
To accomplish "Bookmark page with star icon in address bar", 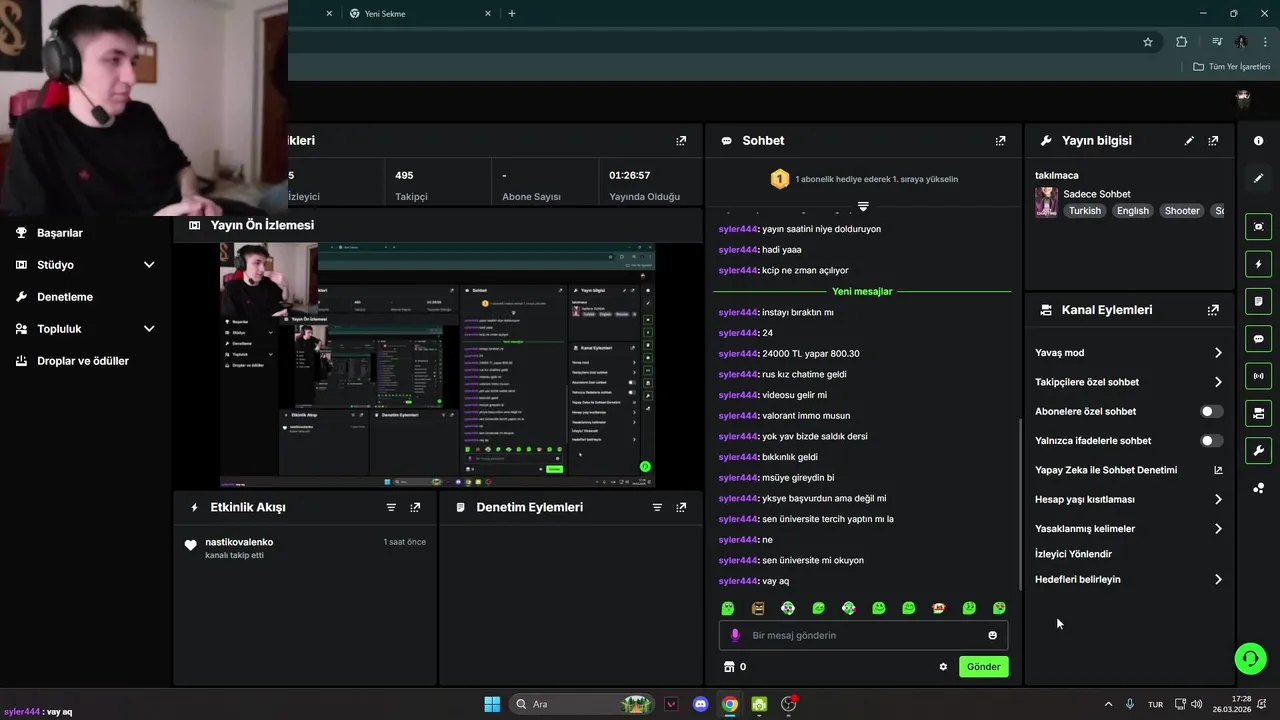I will click(x=1148, y=42).
